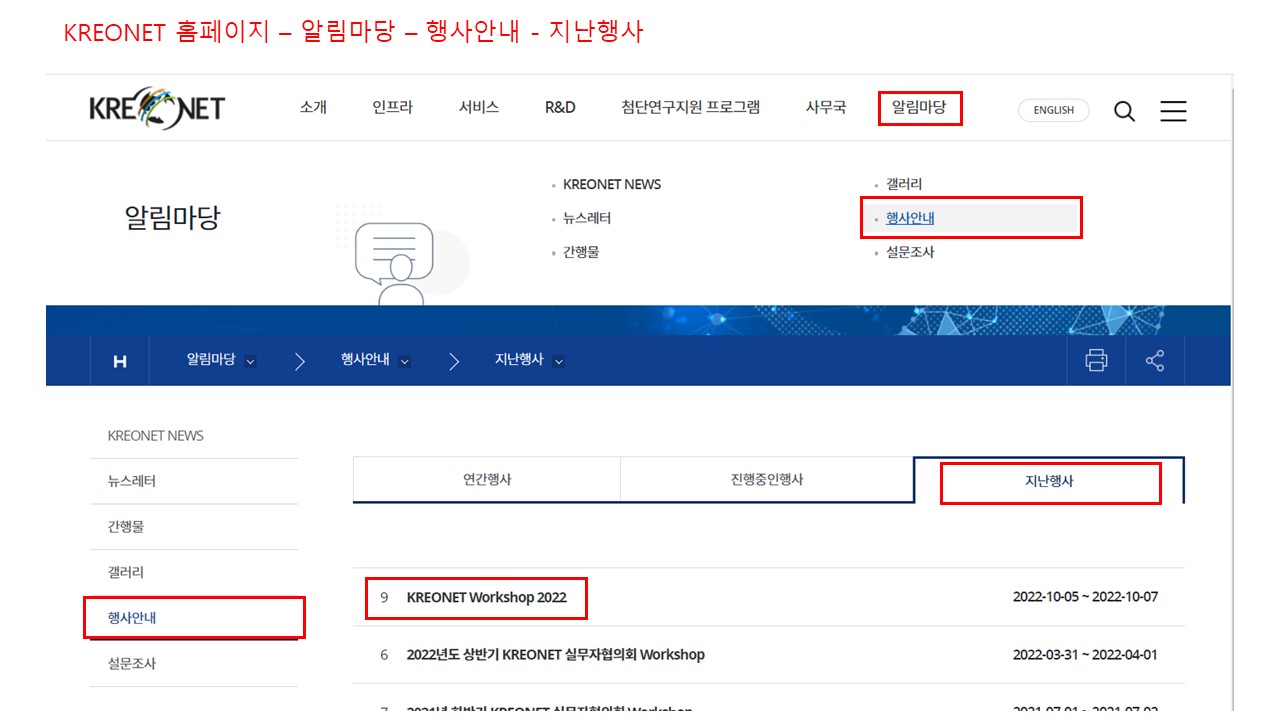Open the search magnifier icon
The width and height of the screenshot is (1280, 720).
(1124, 111)
